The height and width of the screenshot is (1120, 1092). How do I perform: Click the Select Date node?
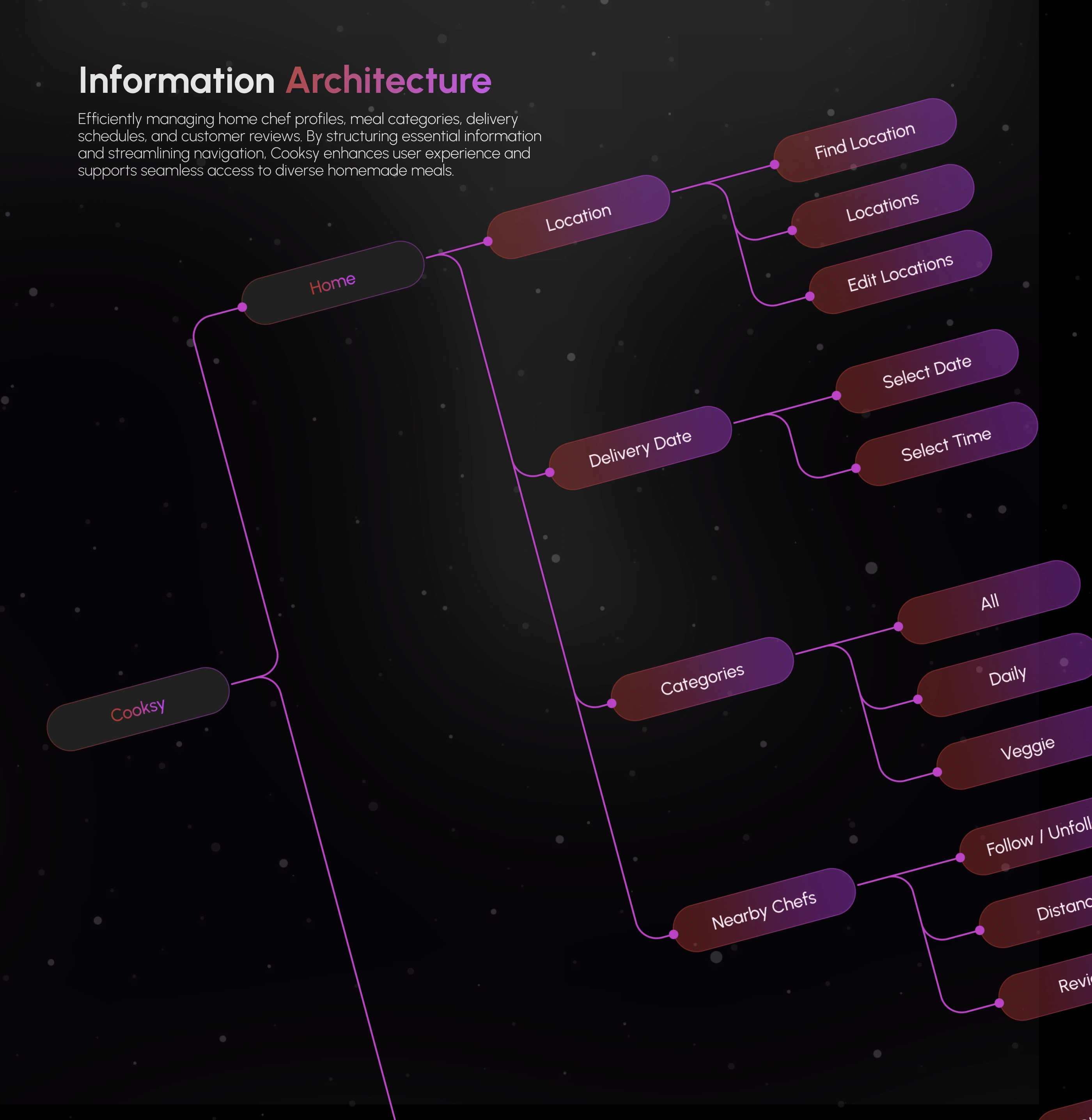pos(927,371)
